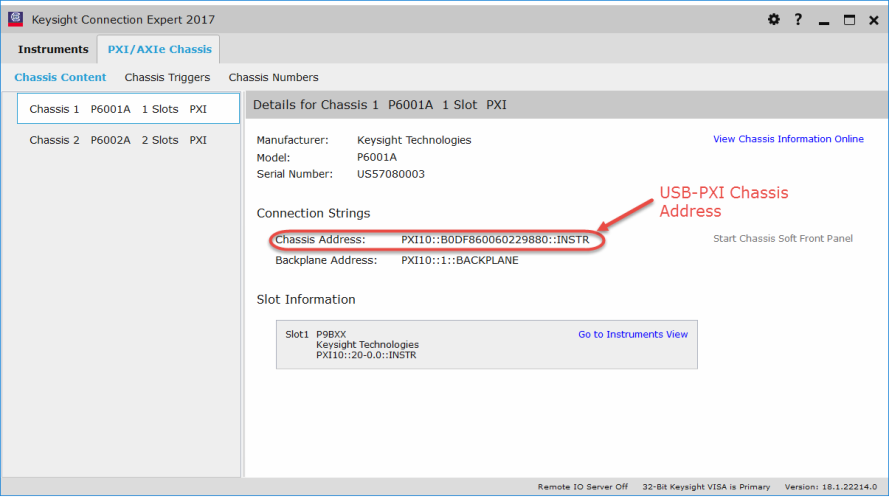
Task: Click the Keysight Technologies manufacturer value
Action: pos(414,140)
